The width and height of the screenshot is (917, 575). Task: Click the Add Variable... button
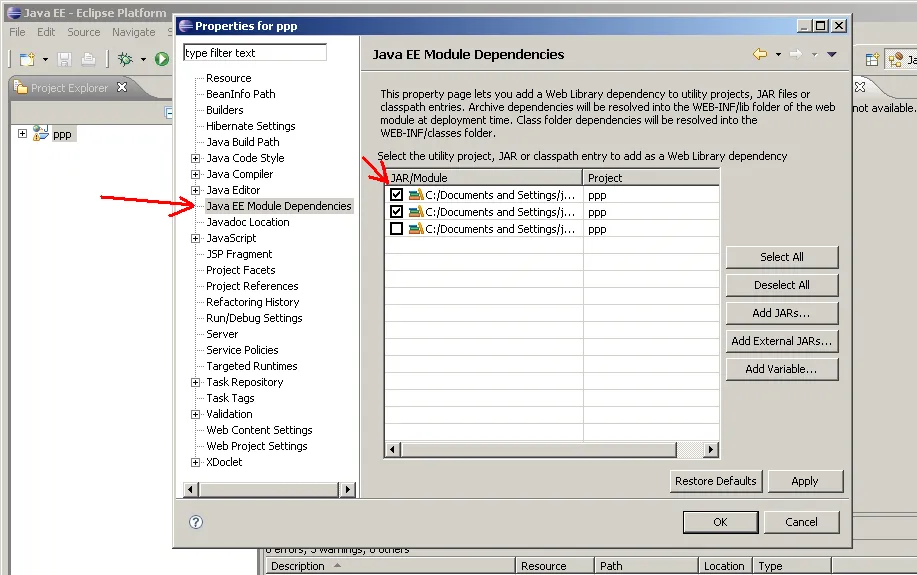(x=782, y=369)
